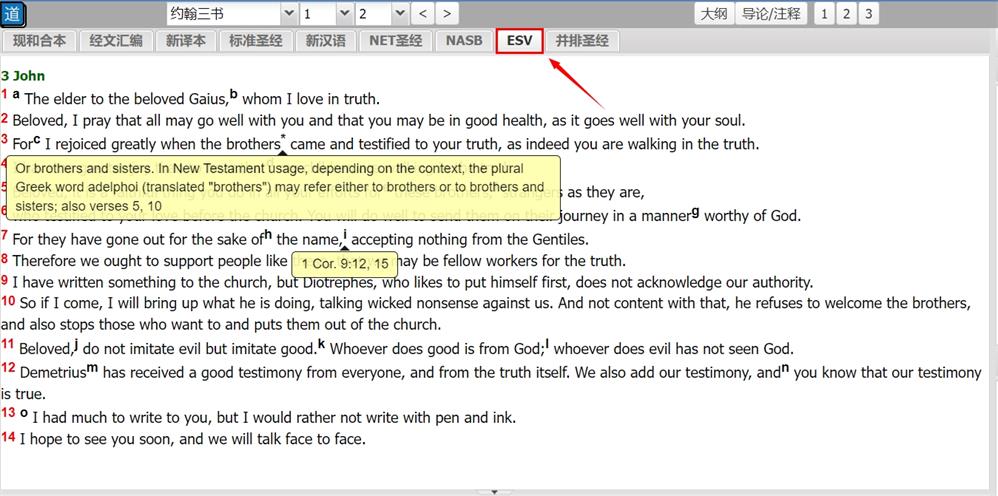Switch to the 标准圣经 tab

tap(256, 41)
